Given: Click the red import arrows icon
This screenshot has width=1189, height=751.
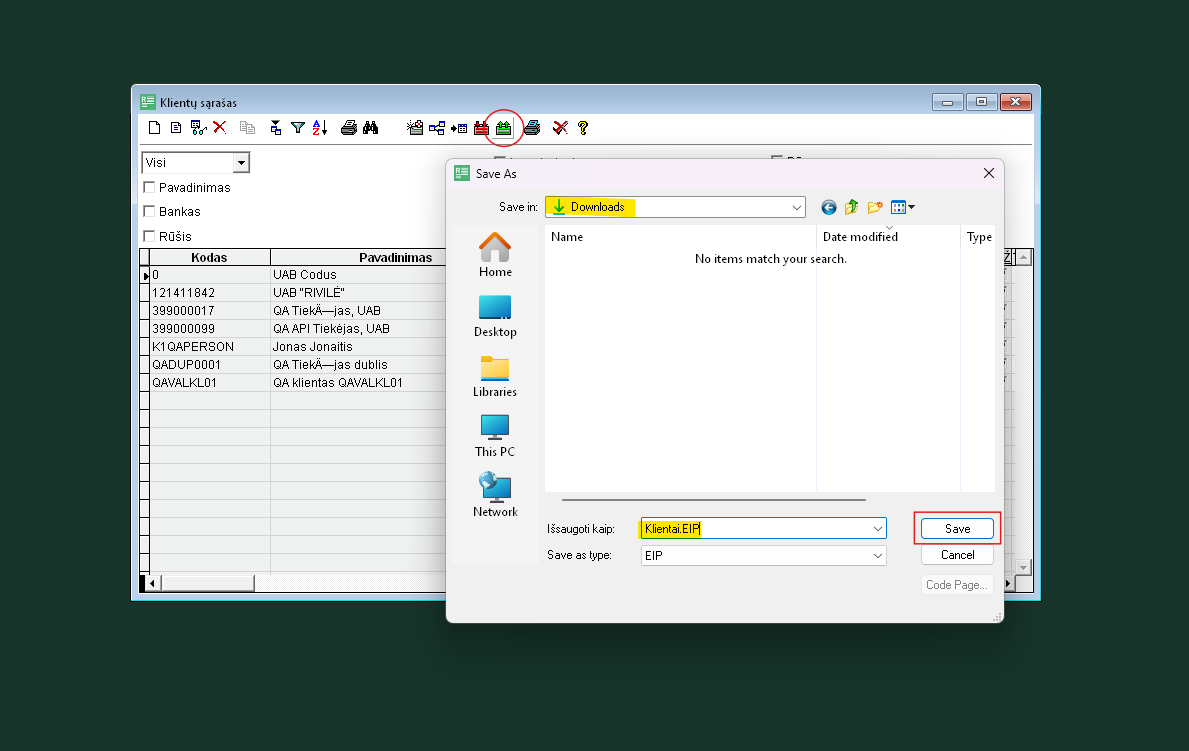Looking at the screenshot, I should pos(482,127).
